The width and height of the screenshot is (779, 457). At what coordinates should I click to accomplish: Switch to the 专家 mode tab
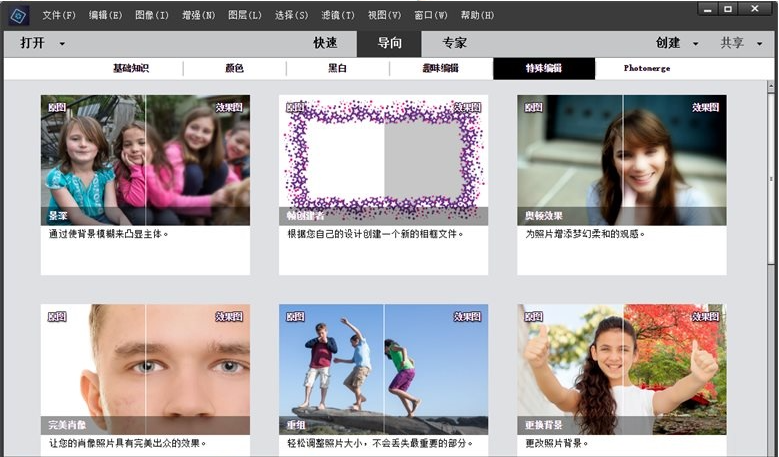point(455,43)
